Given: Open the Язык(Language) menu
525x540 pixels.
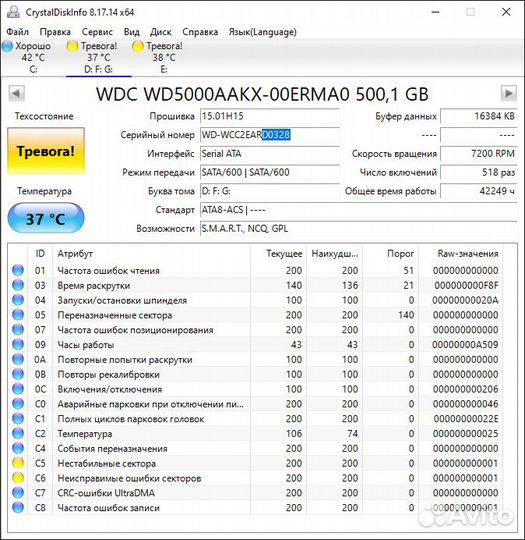Looking at the screenshot, I should tap(262, 32).
